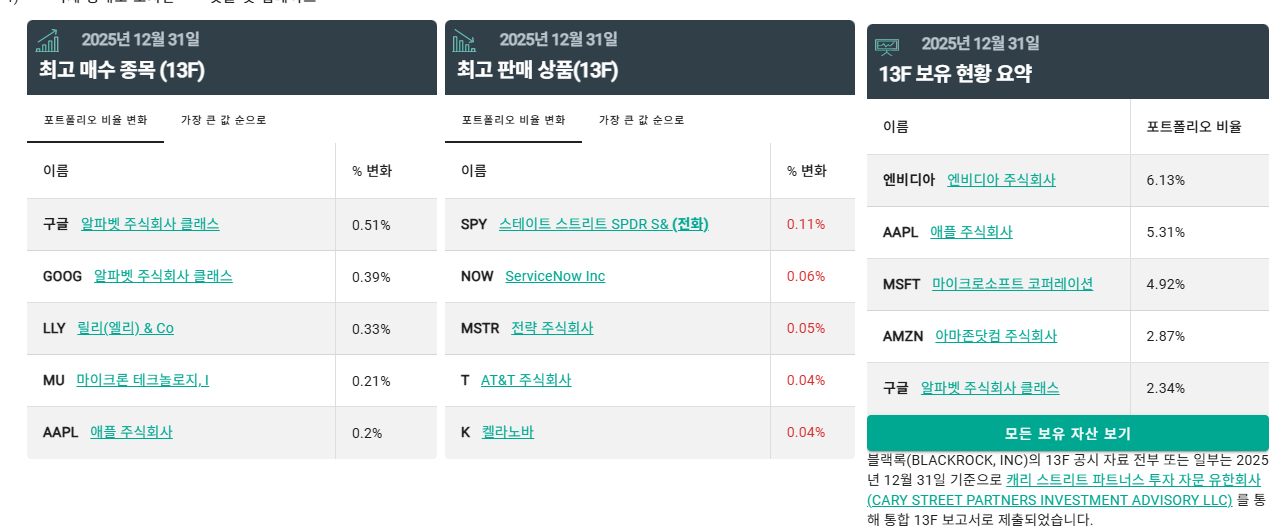The height and width of the screenshot is (531, 1283).
Task: Switch to 가장 큰 값 순으로 tab under 최고 판매 상품
Action: (x=642, y=120)
